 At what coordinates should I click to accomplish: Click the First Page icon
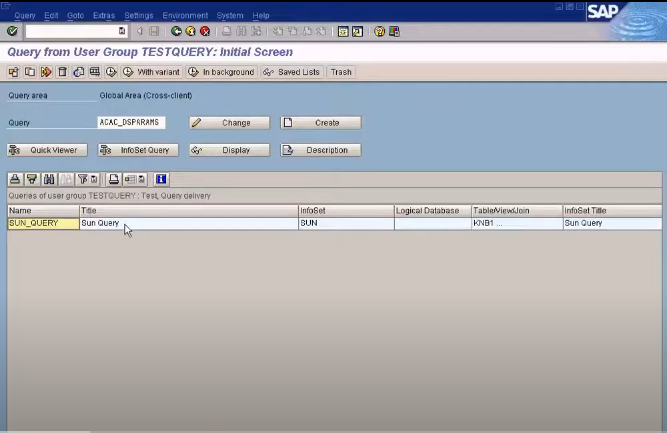coord(278,31)
